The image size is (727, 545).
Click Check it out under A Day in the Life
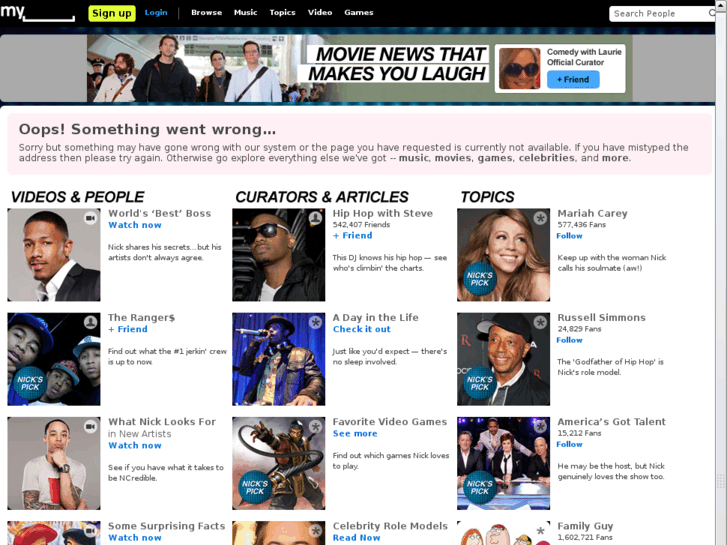point(362,329)
